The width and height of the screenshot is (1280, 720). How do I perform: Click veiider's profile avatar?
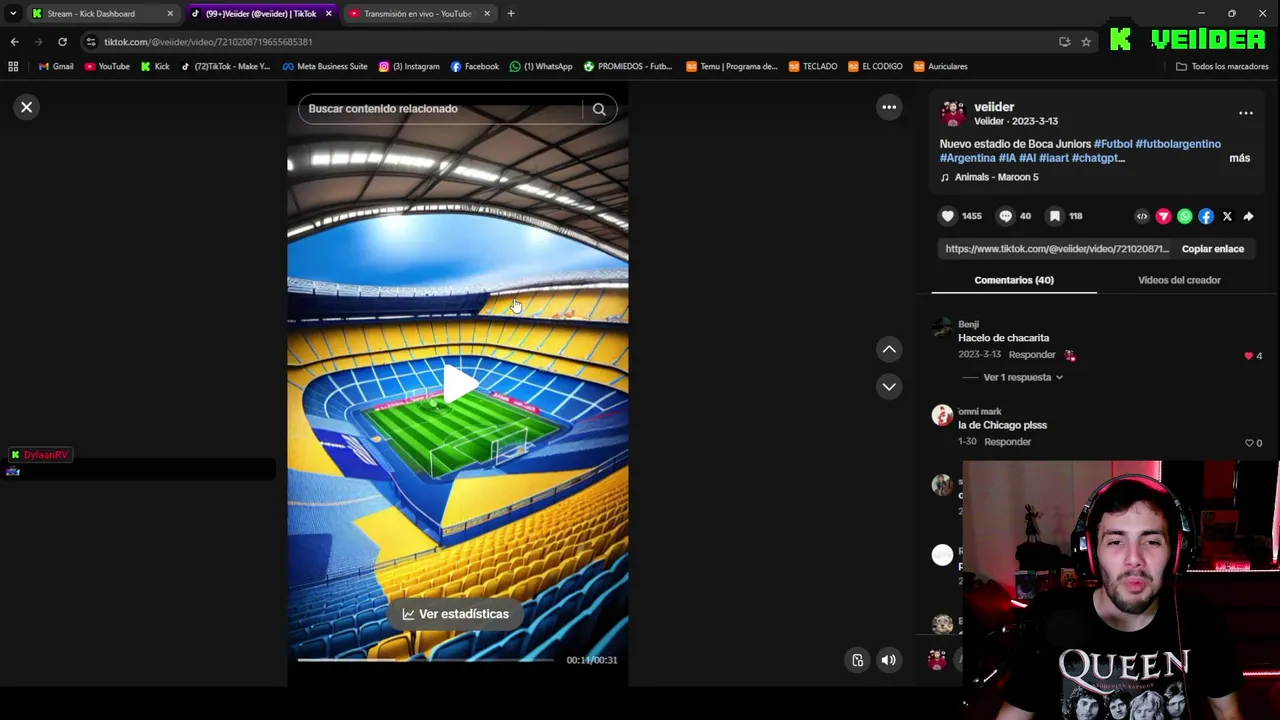point(953,114)
